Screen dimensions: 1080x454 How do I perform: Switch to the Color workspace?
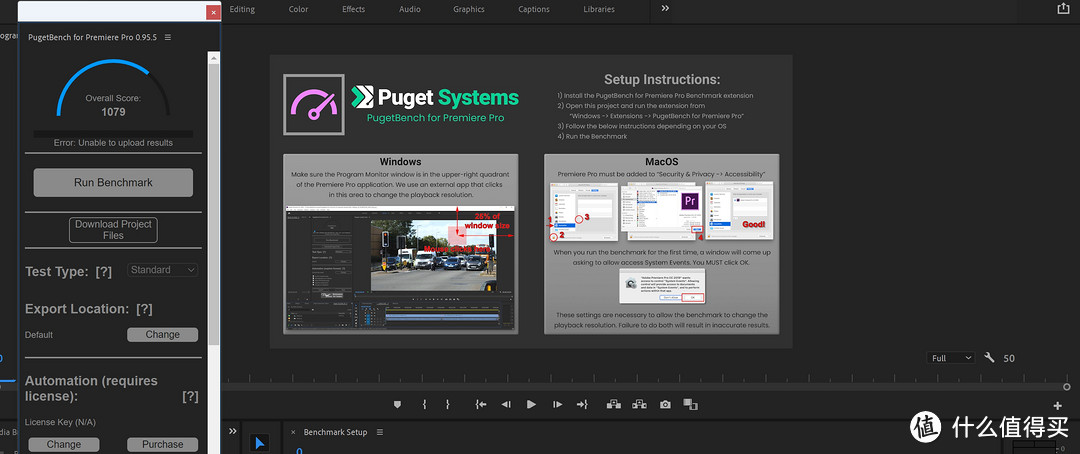[298, 9]
